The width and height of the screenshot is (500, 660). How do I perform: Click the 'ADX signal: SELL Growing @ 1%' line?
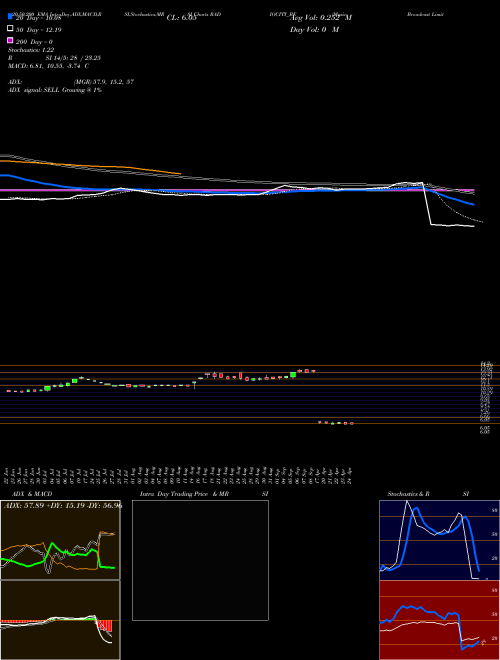[x=55, y=90]
